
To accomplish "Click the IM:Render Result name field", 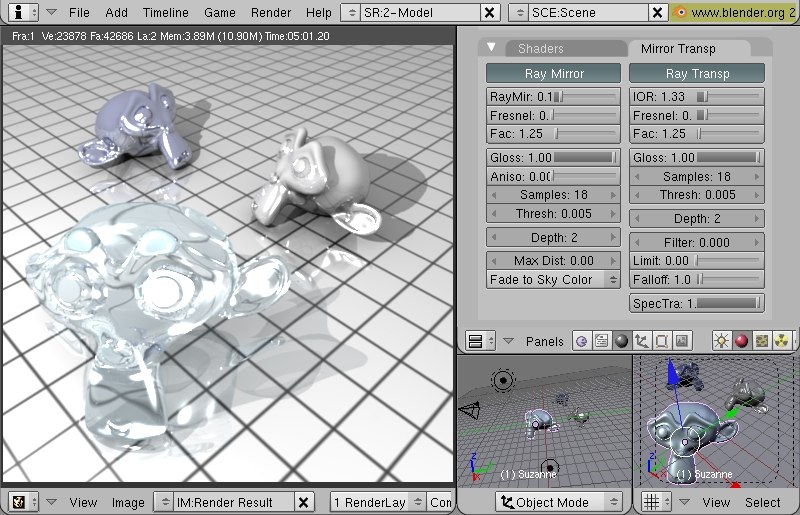I will pyautogui.click(x=234, y=502).
